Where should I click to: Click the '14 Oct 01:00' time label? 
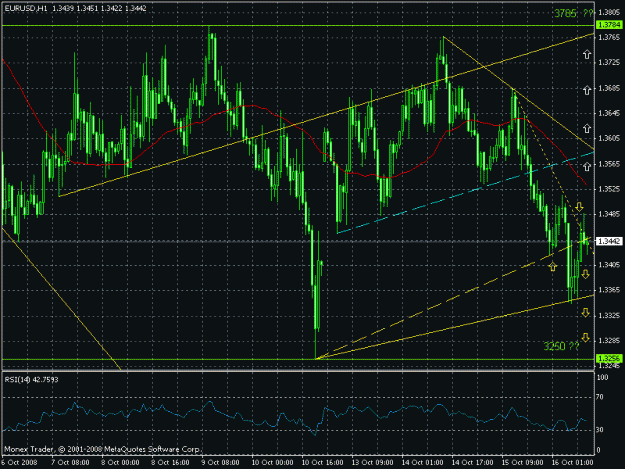pos(422,462)
